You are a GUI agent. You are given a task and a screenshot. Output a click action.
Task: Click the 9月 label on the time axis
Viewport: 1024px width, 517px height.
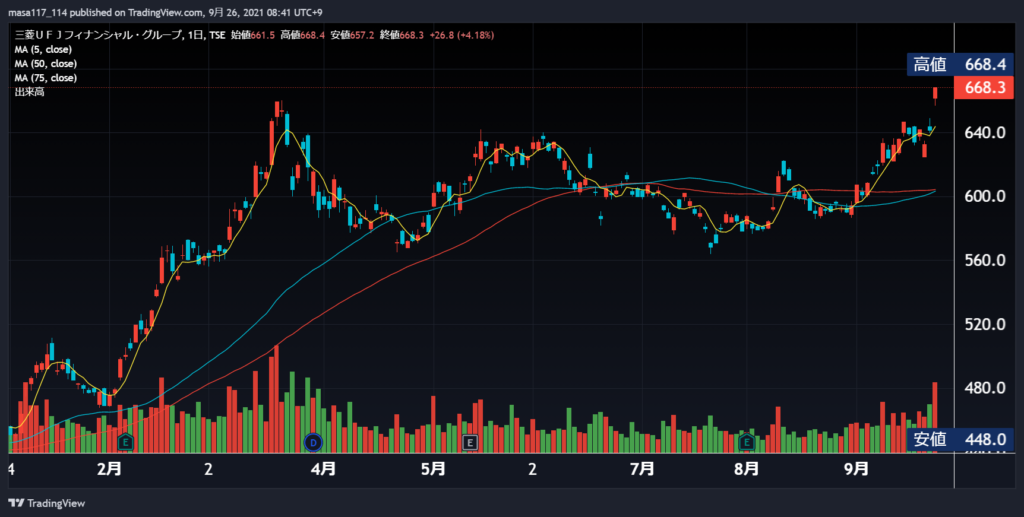(856, 469)
